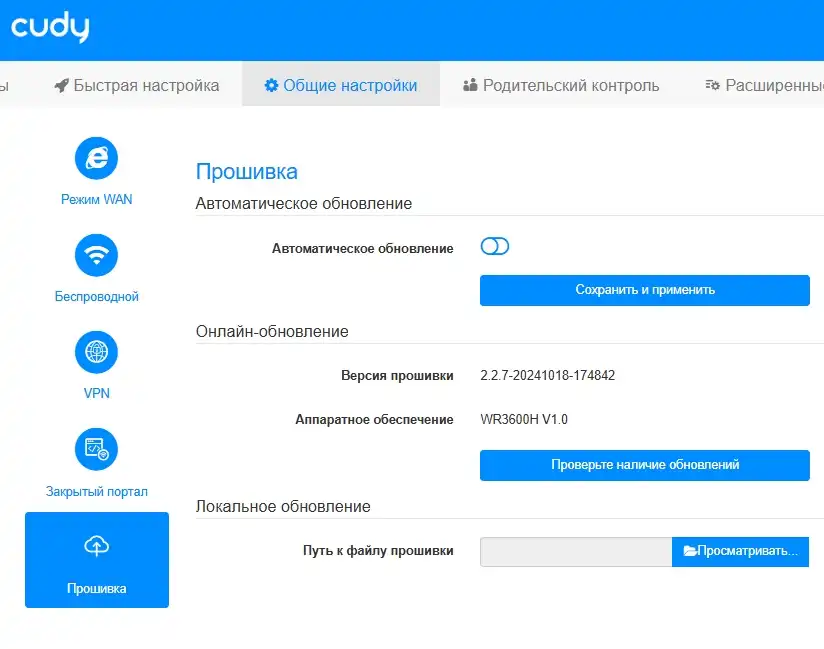Select the Прошивка cloud-upload icon
The image size is (824, 649).
(96, 543)
